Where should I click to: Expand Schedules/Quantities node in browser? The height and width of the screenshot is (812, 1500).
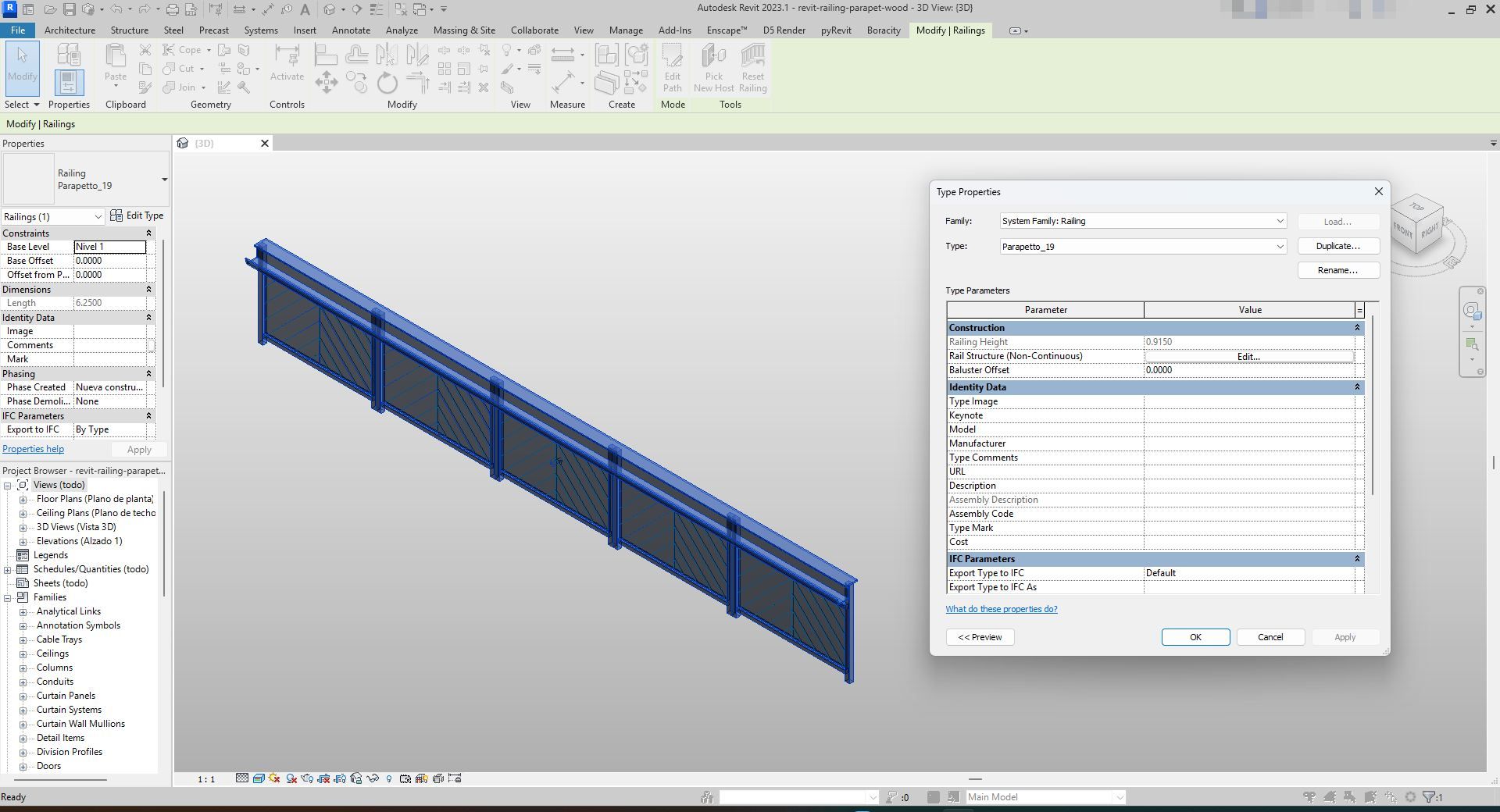8,569
